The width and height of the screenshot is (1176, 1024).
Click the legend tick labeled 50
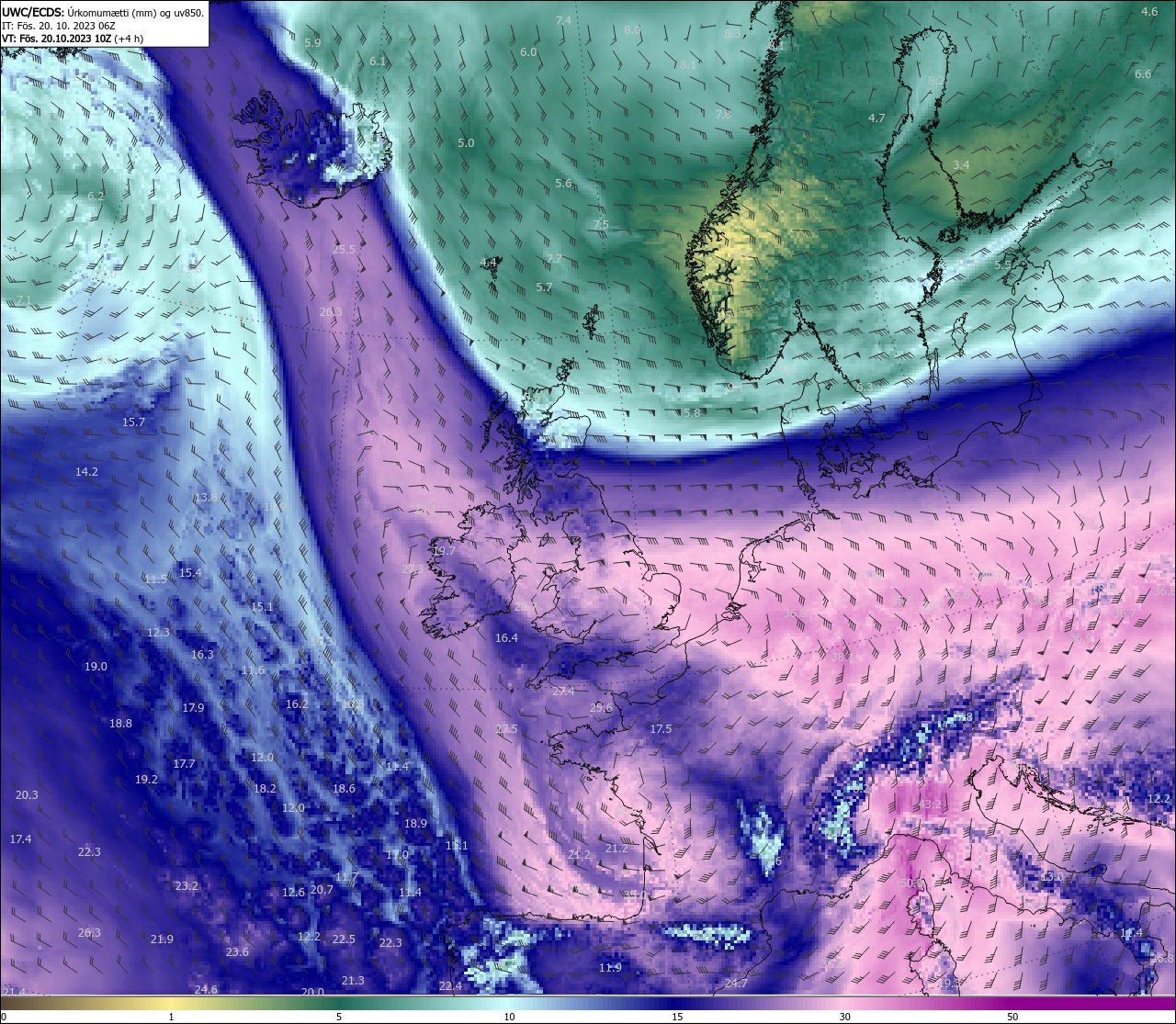pyautogui.click(x=1012, y=1017)
